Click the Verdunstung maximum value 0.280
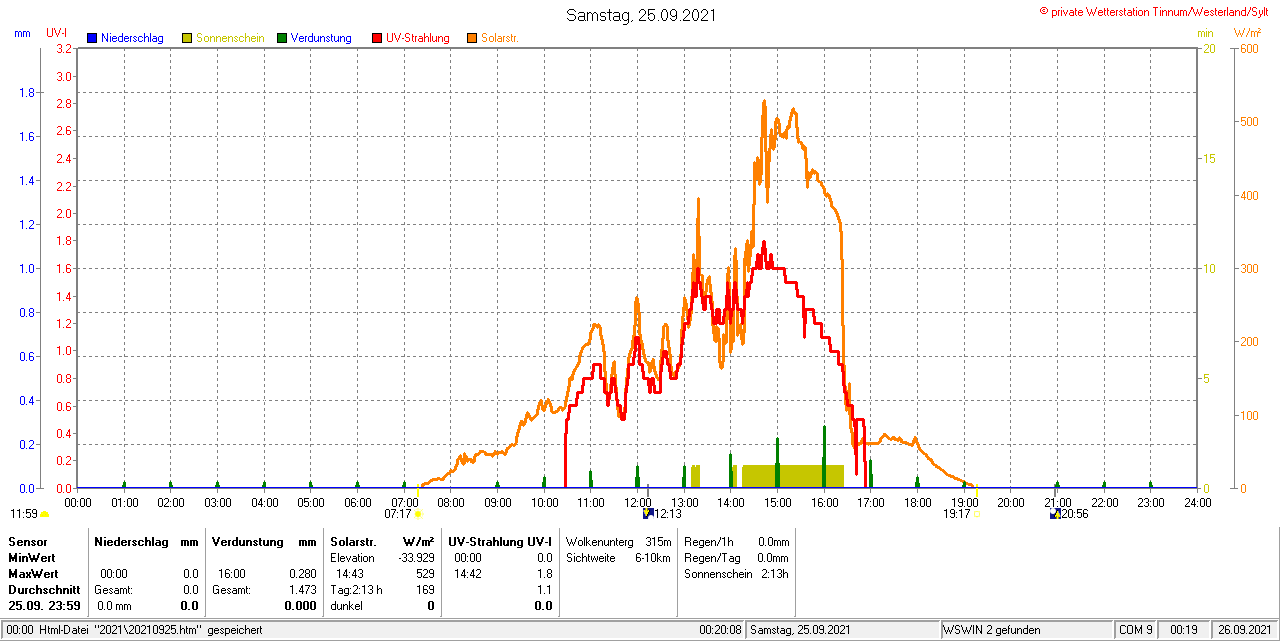1280x641 pixels. click(301, 574)
